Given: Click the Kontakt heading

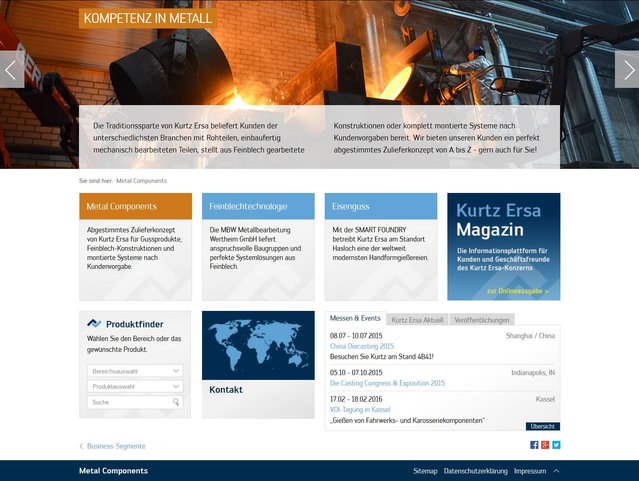Looking at the screenshot, I should click(x=226, y=390).
